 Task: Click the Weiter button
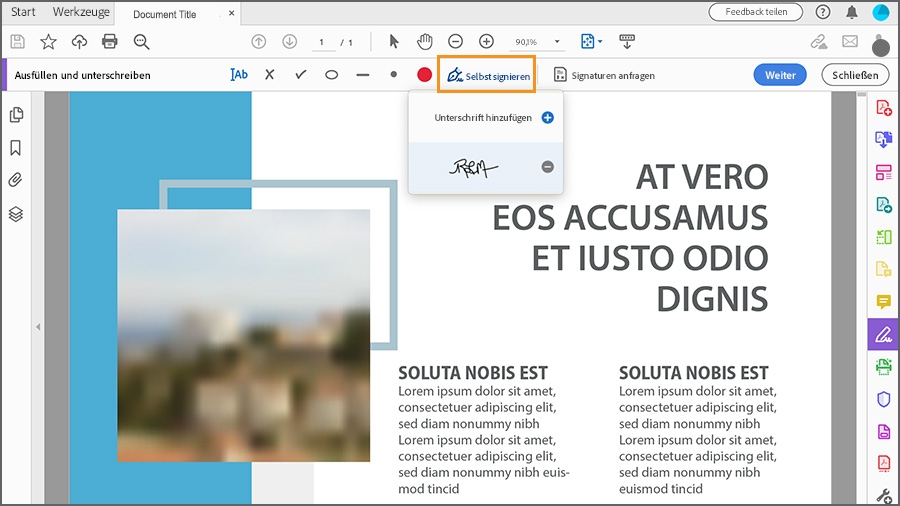coord(780,75)
